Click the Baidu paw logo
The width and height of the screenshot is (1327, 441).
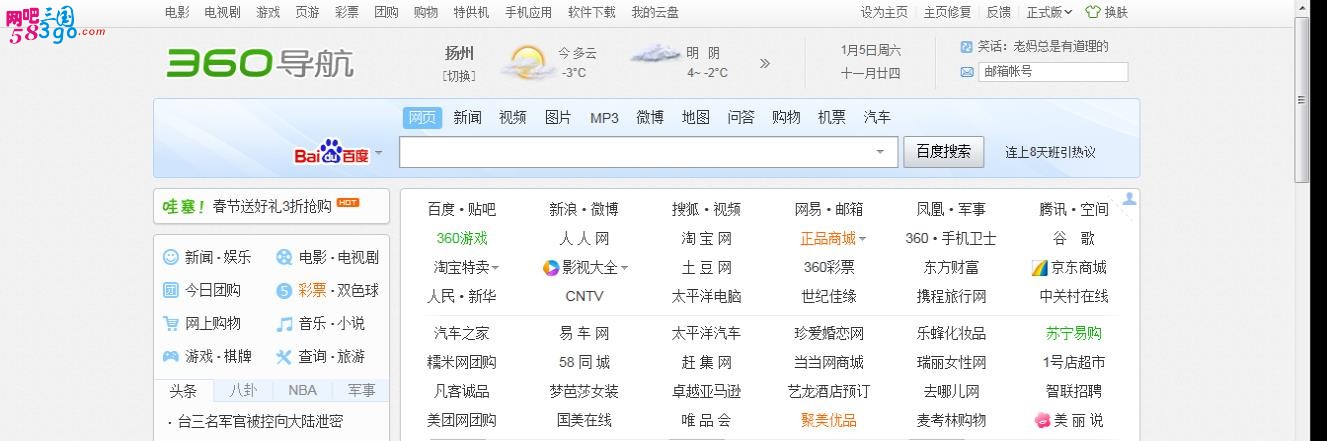pyautogui.click(x=332, y=152)
